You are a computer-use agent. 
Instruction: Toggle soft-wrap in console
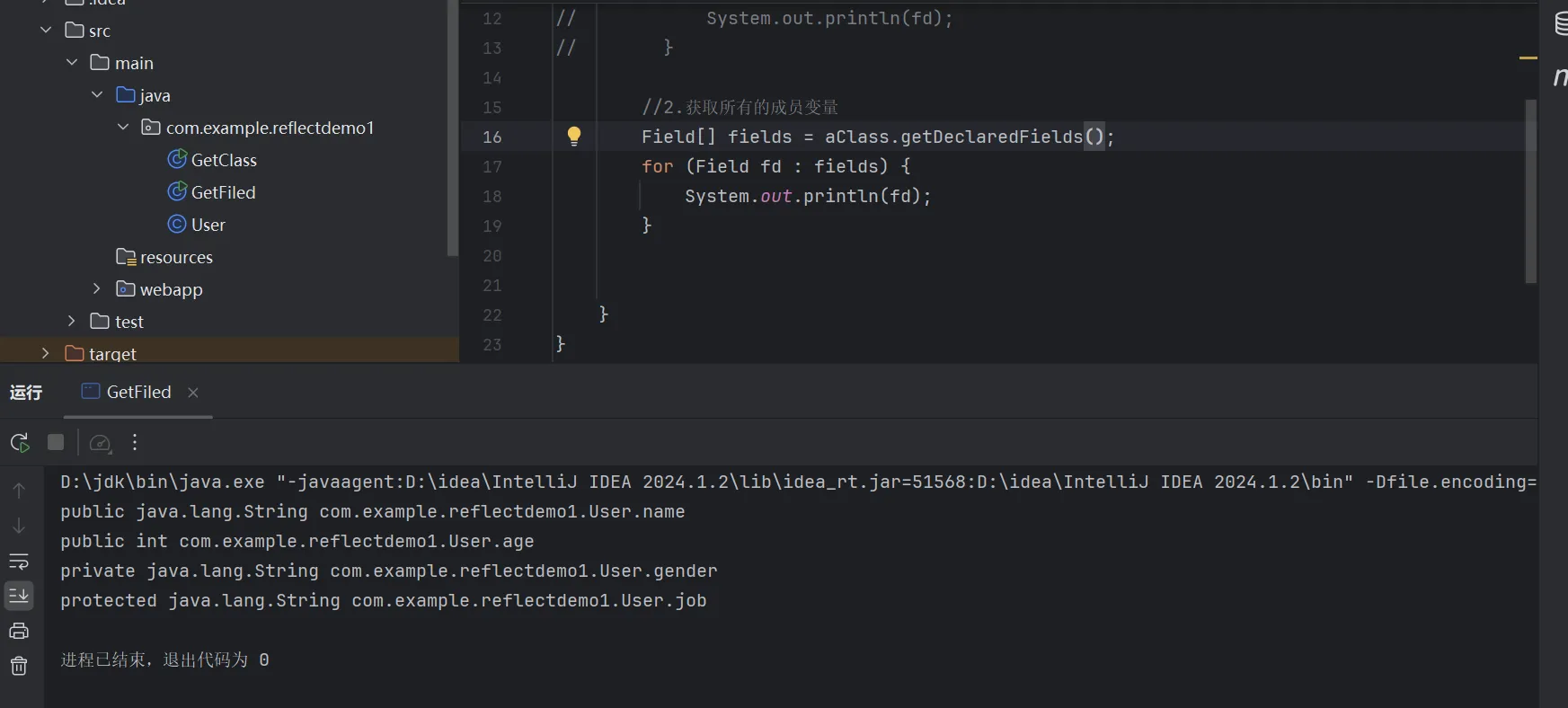(19, 562)
